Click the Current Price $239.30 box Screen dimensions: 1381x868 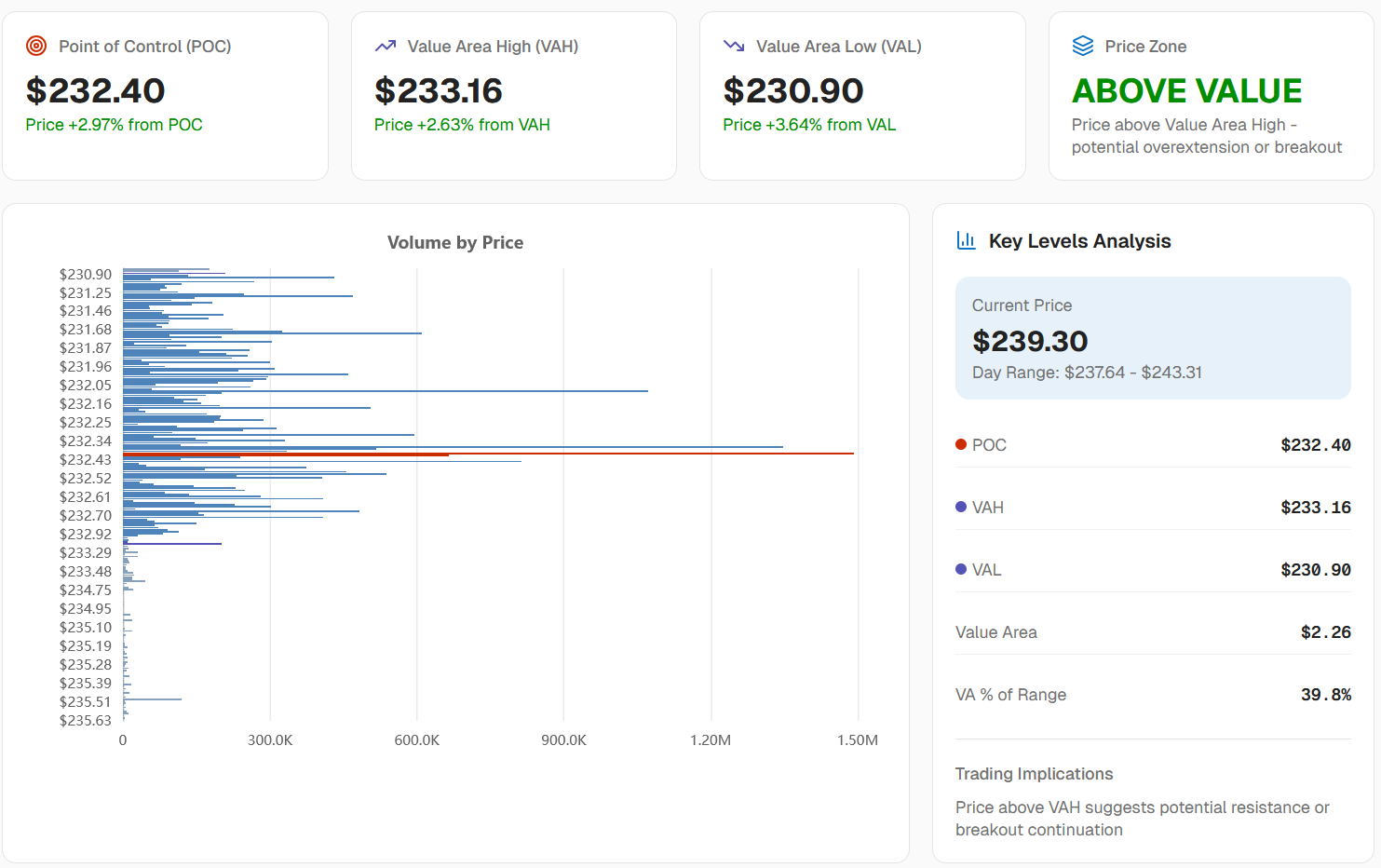pyautogui.click(x=1153, y=338)
